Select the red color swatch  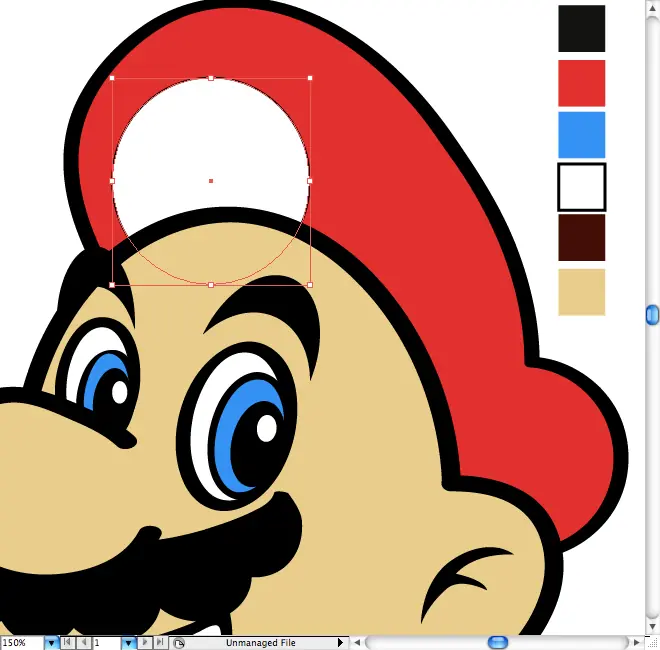(x=581, y=83)
